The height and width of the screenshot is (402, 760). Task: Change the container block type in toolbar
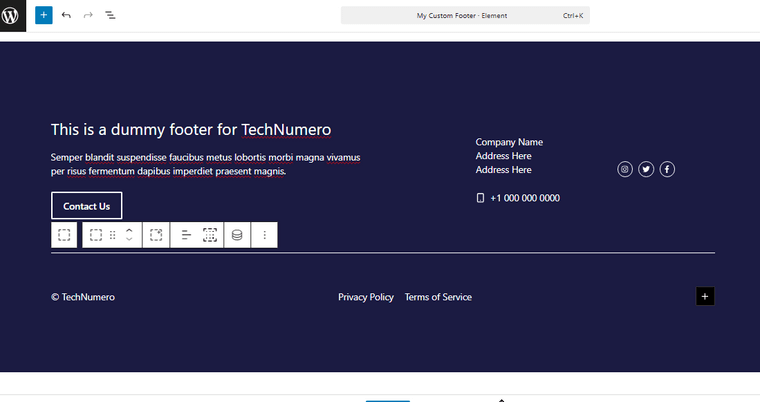pyautogui.click(x=95, y=235)
